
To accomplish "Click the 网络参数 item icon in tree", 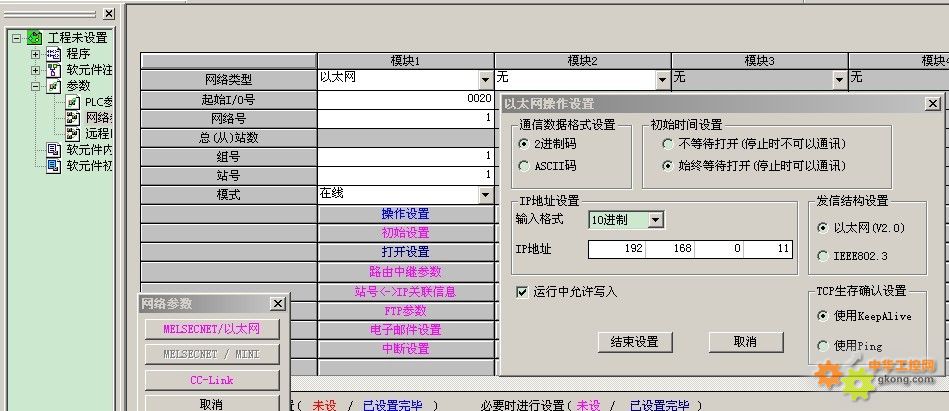I will click(x=73, y=117).
